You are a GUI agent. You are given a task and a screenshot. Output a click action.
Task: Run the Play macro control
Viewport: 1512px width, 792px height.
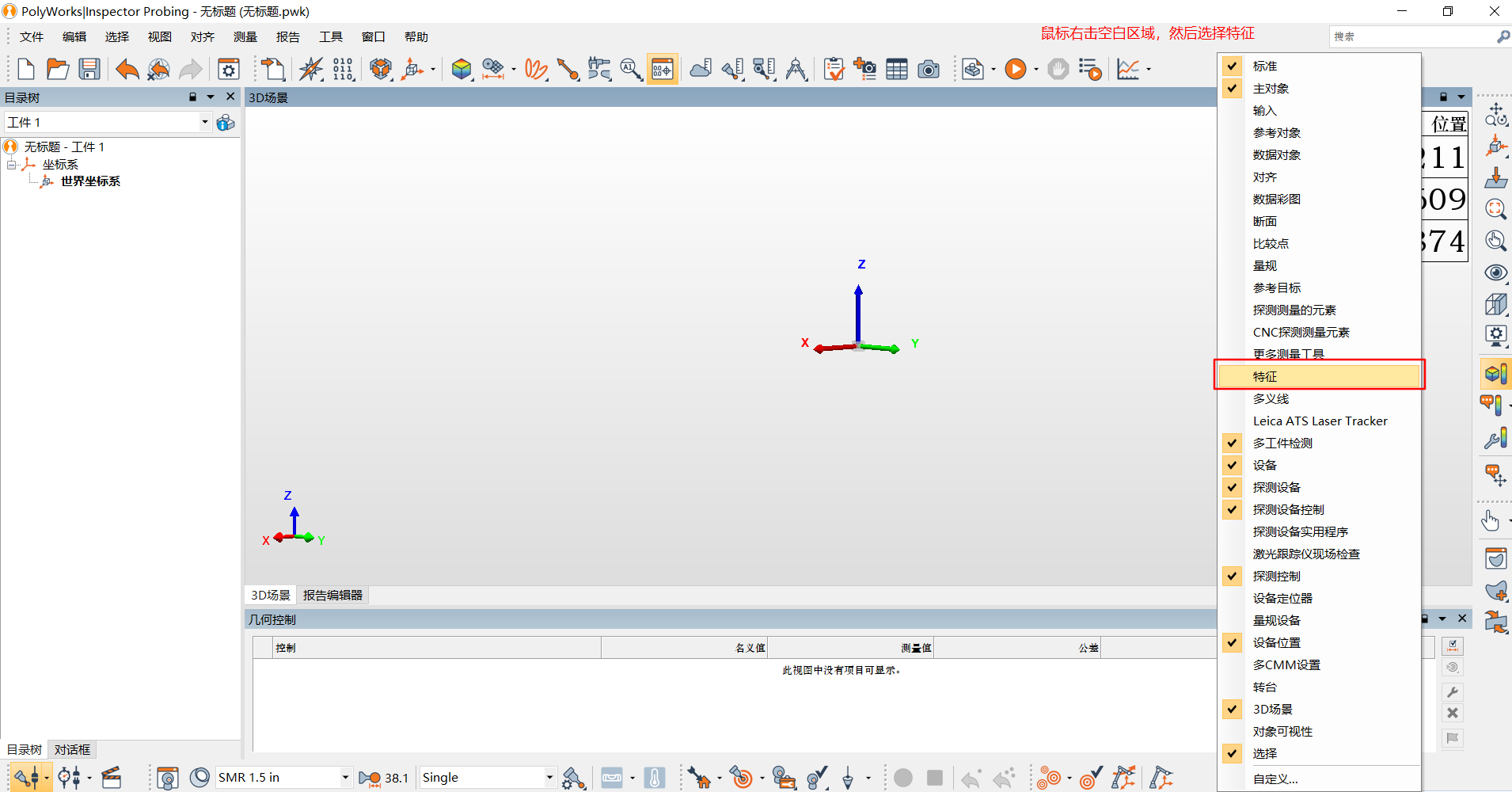coord(1016,69)
